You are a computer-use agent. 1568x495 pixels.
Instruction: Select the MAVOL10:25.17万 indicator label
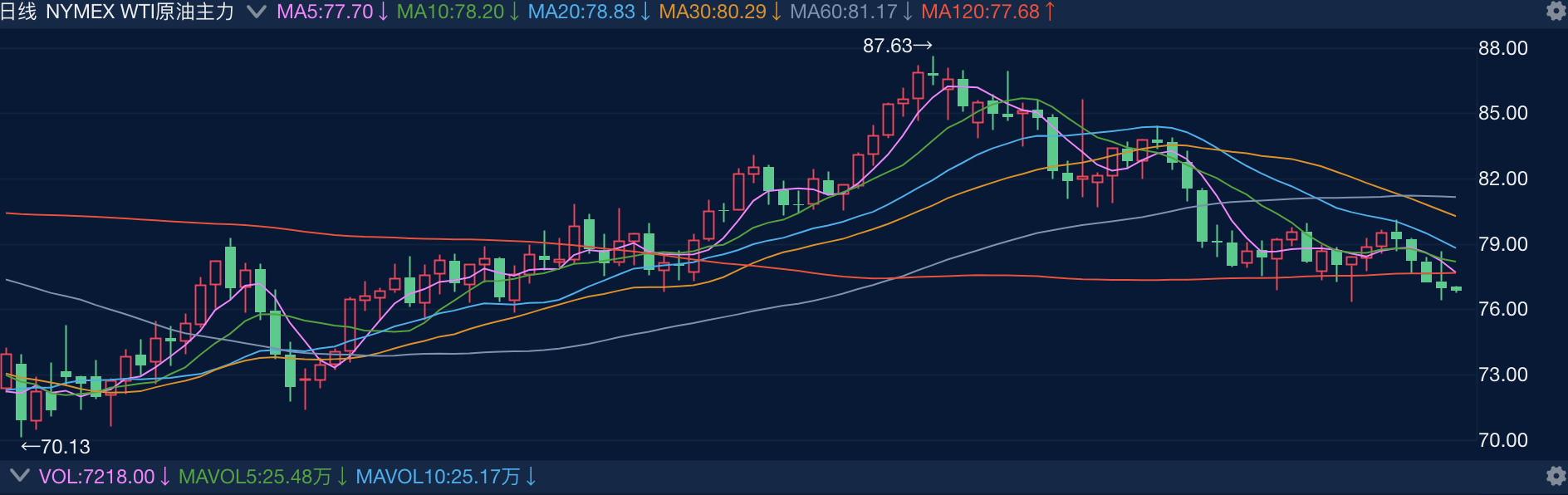(x=447, y=477)
